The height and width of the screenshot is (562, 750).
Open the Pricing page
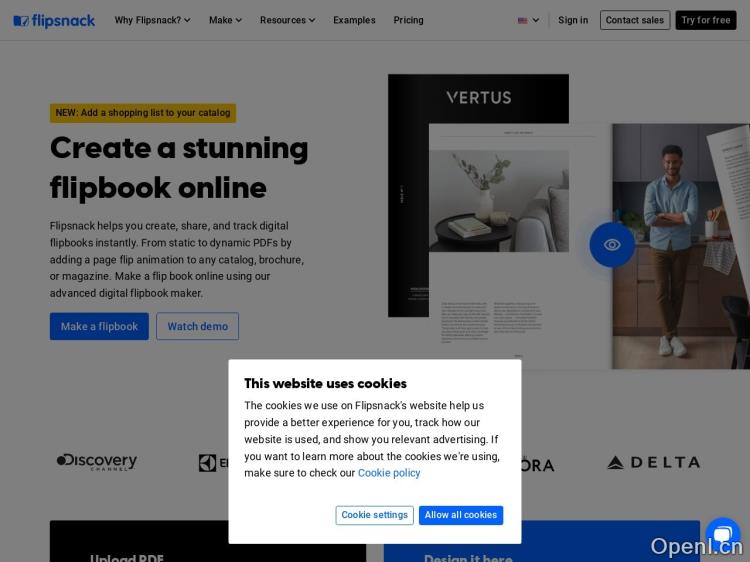click(x=408, y=20)
